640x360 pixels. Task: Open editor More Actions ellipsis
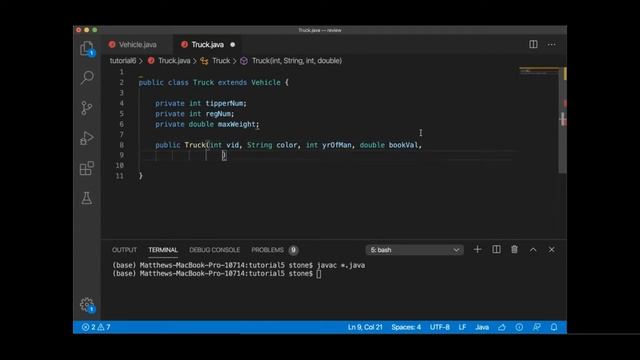point(551,44)
